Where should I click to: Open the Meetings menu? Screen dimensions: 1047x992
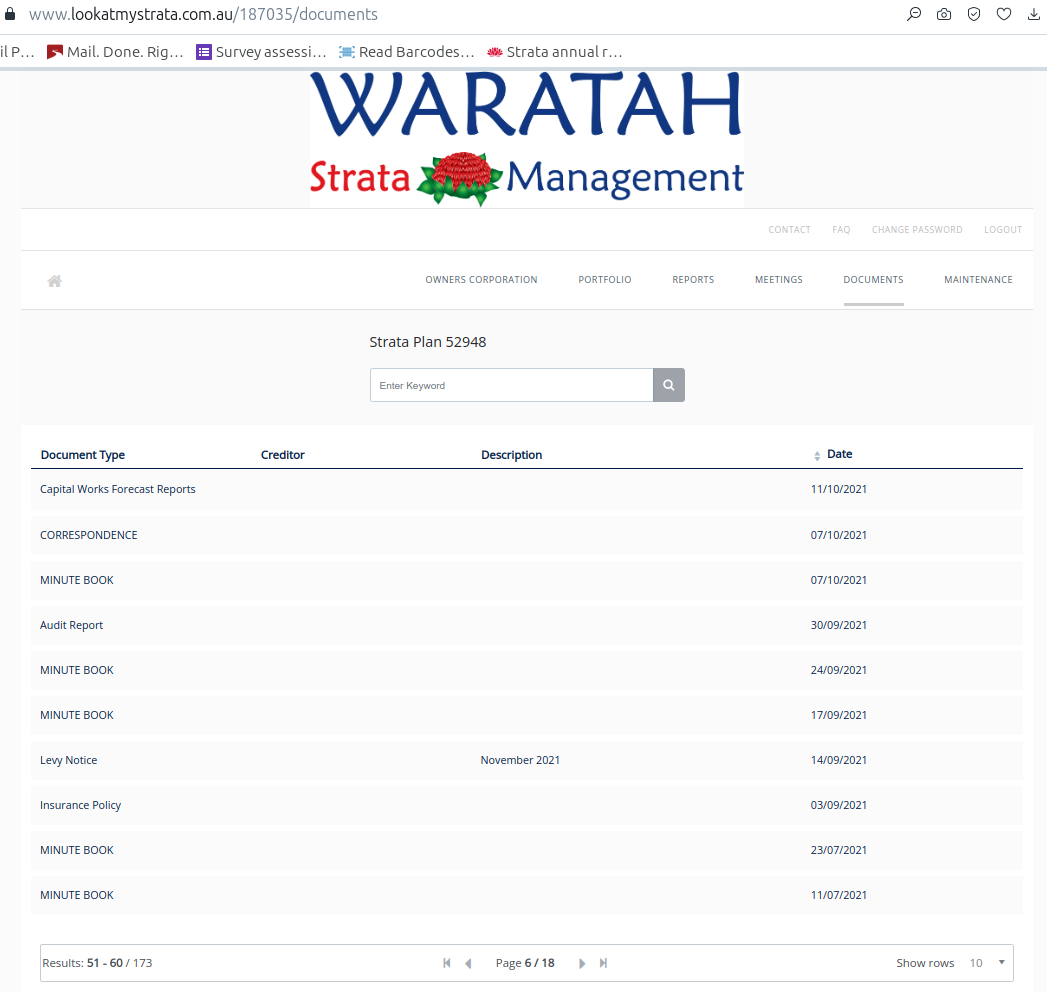(x=779, y=280)
